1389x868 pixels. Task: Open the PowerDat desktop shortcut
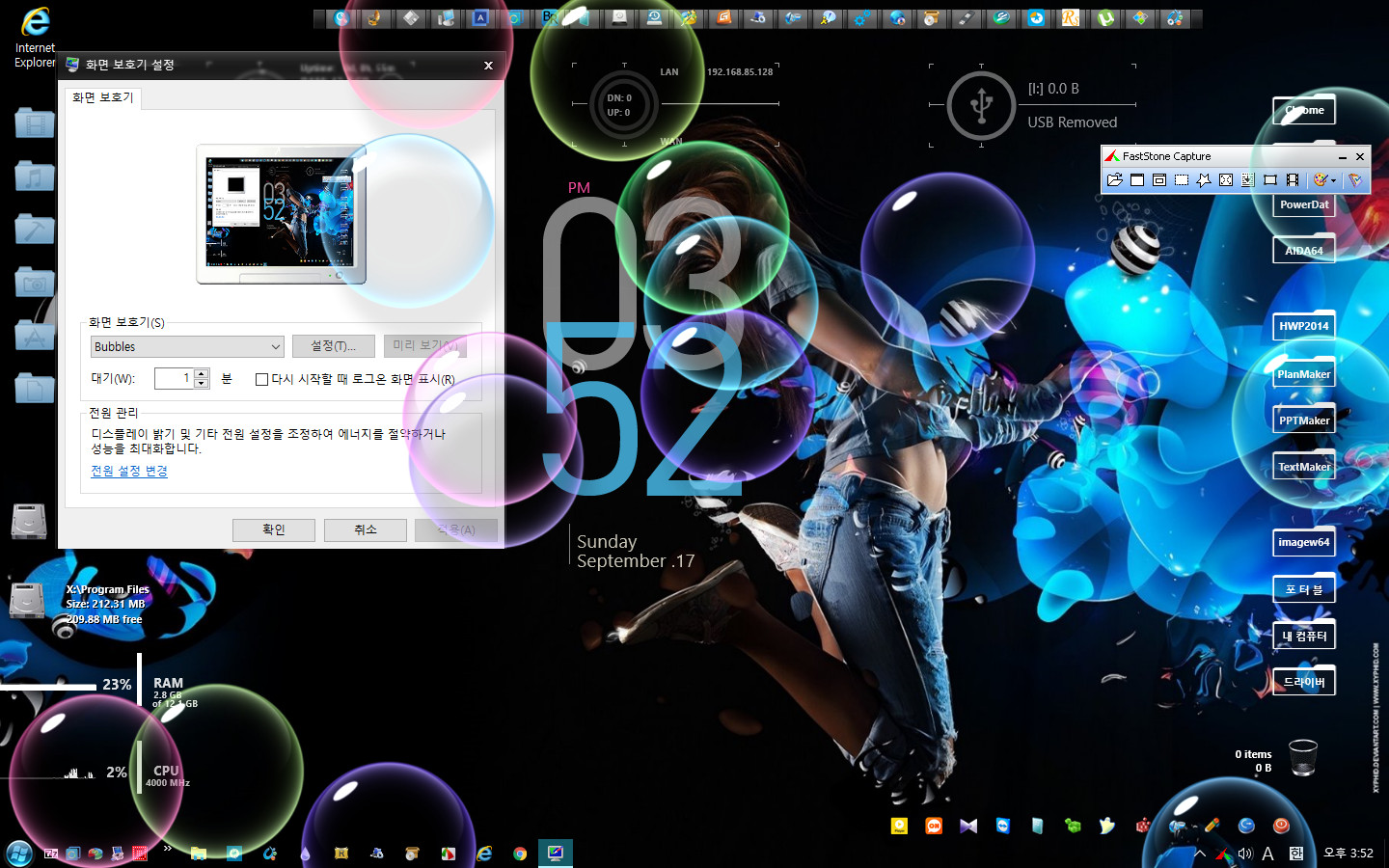pos(1304,204)
